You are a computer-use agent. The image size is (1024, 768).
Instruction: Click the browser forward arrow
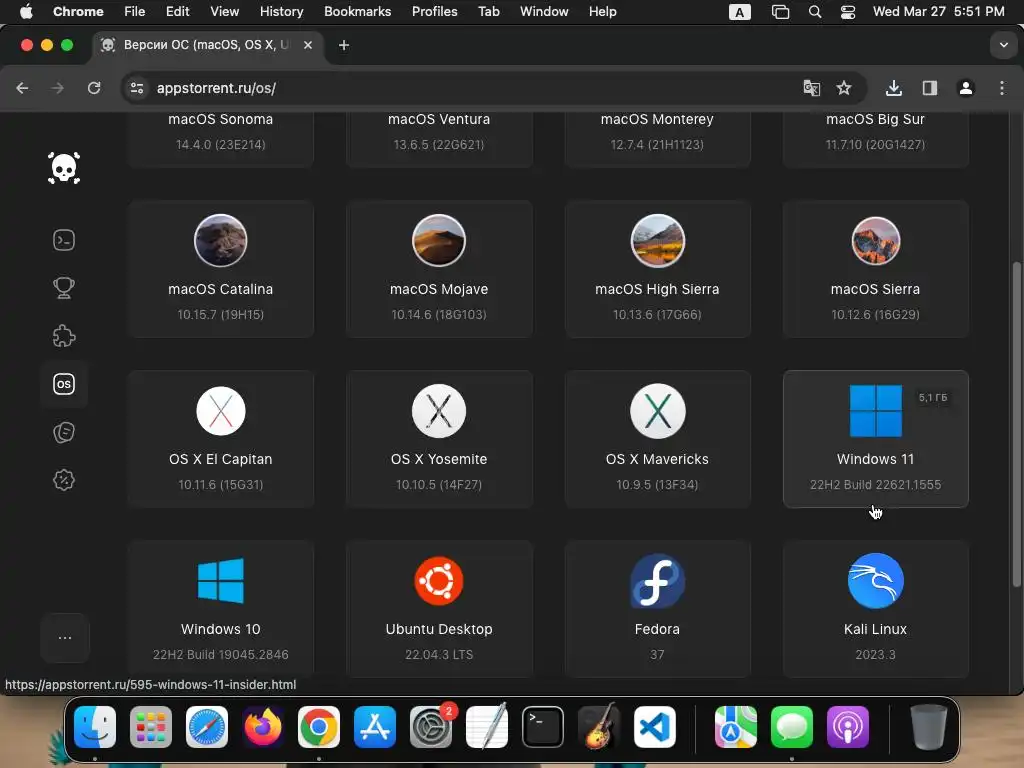[57, 88]
